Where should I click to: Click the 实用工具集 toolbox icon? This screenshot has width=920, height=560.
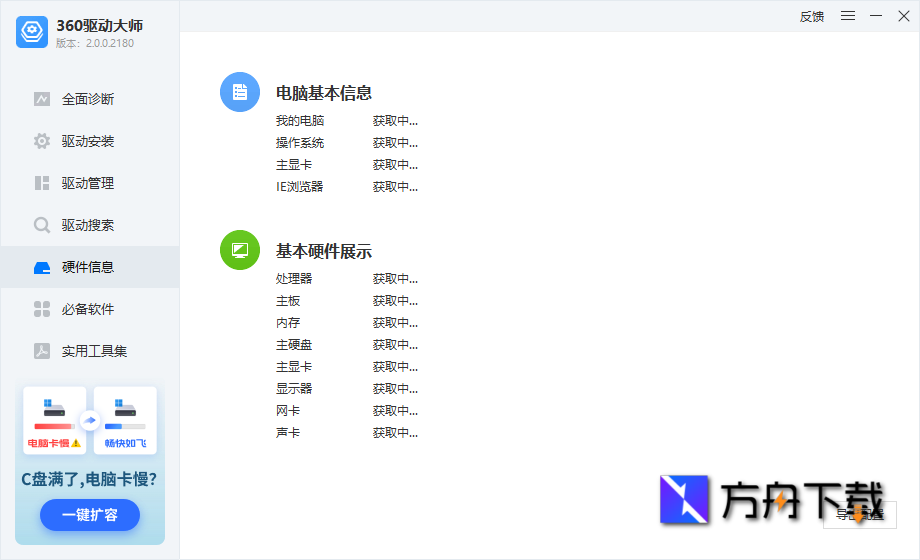click(42, 351)
